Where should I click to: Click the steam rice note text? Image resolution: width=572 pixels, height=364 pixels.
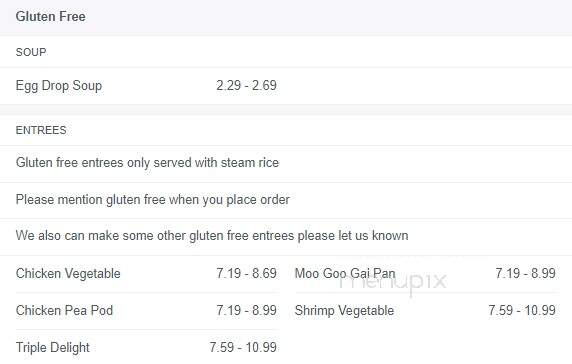coord(147,163)
